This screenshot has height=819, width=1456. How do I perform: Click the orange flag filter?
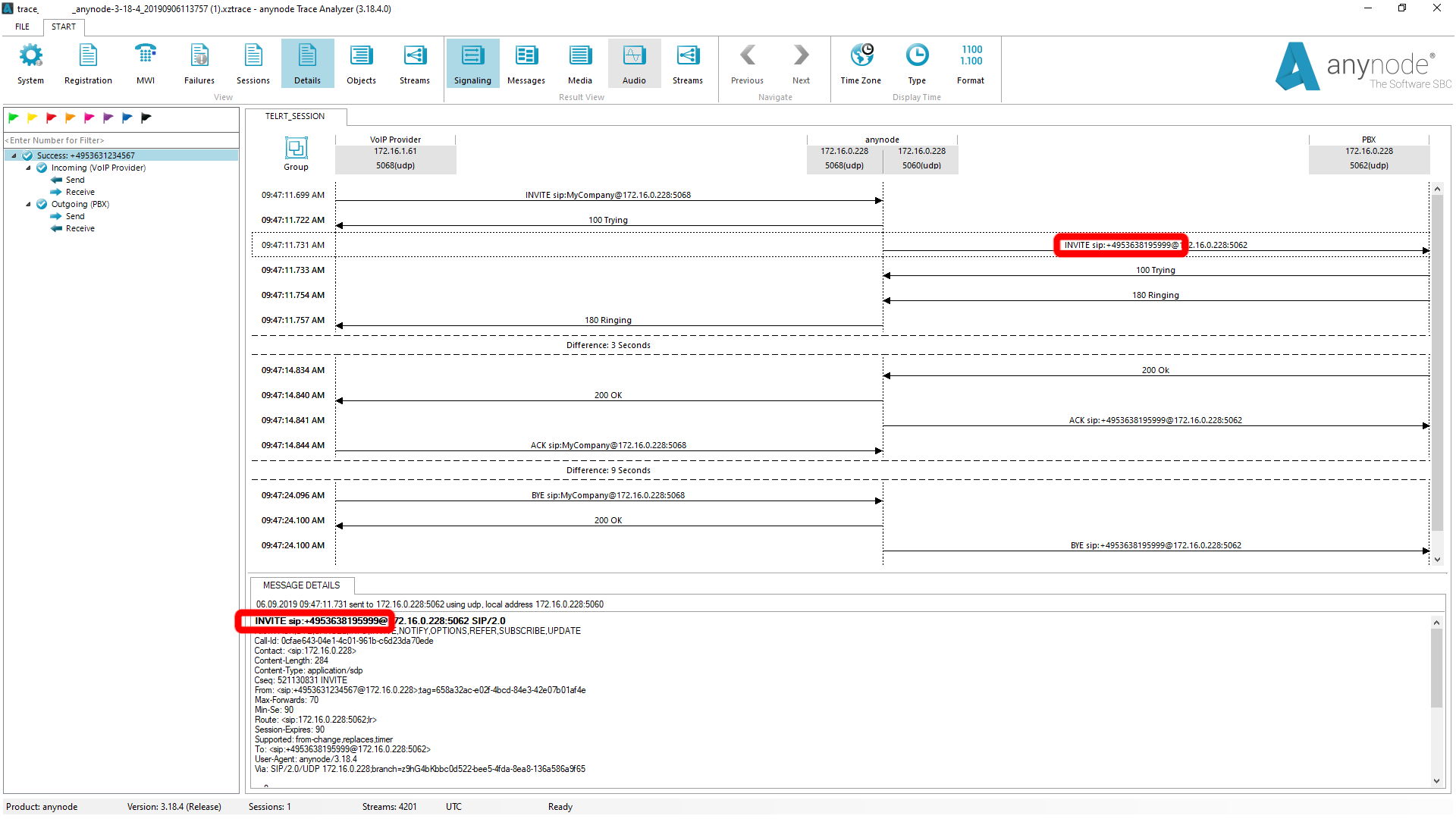[x=71, y=118]
